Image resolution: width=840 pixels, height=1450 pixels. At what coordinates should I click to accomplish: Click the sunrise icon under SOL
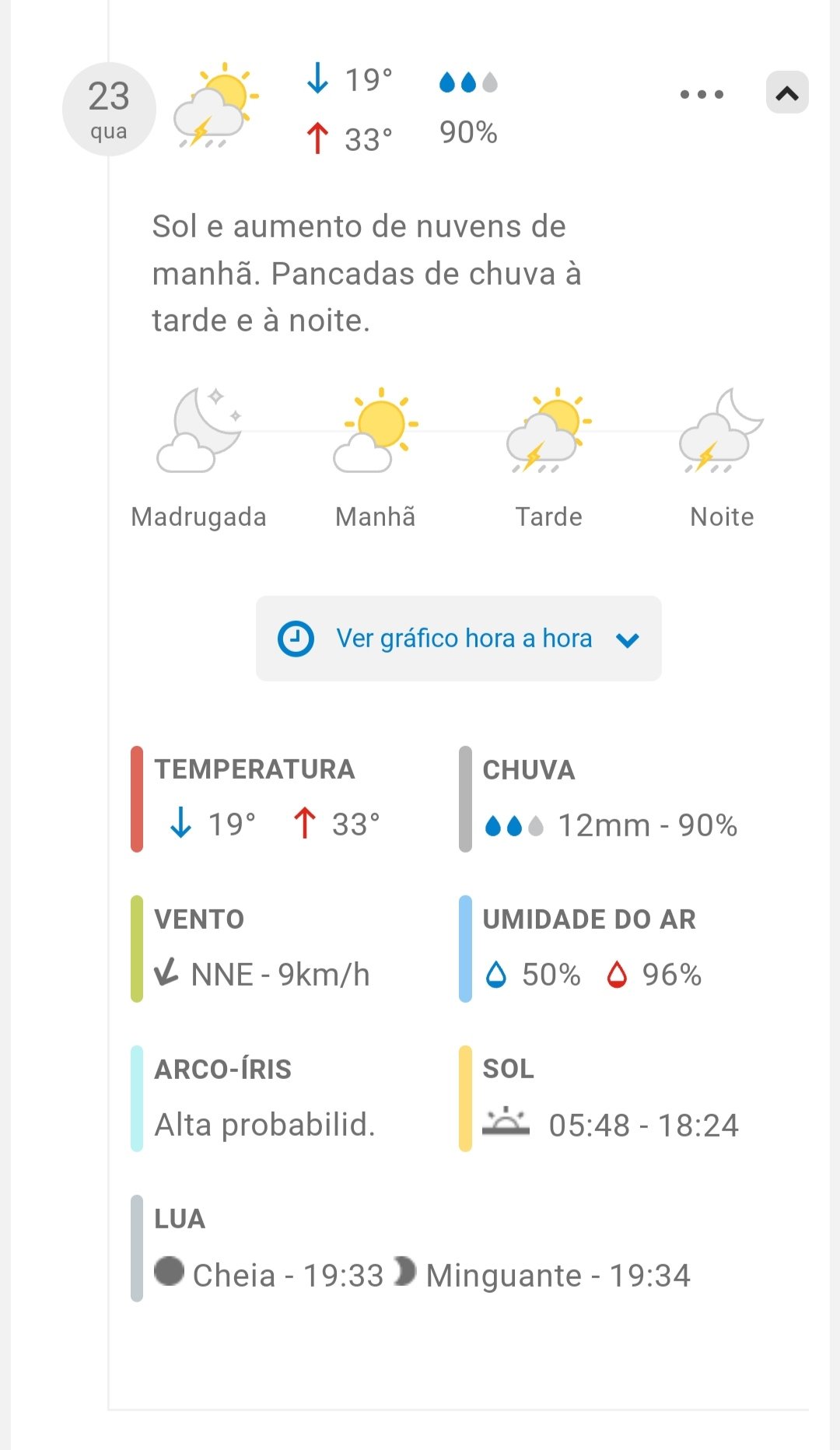506,1123
